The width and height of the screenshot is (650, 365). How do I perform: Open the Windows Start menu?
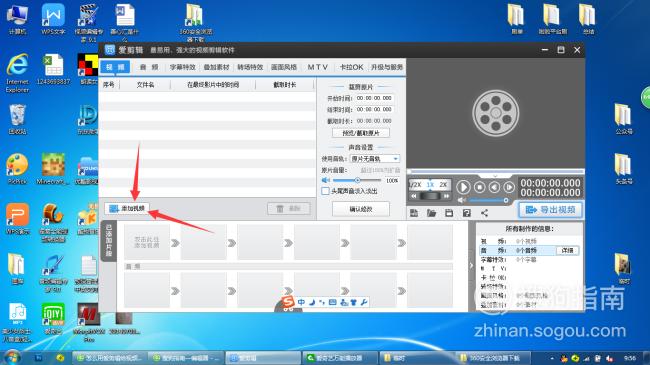pos(11,357)
